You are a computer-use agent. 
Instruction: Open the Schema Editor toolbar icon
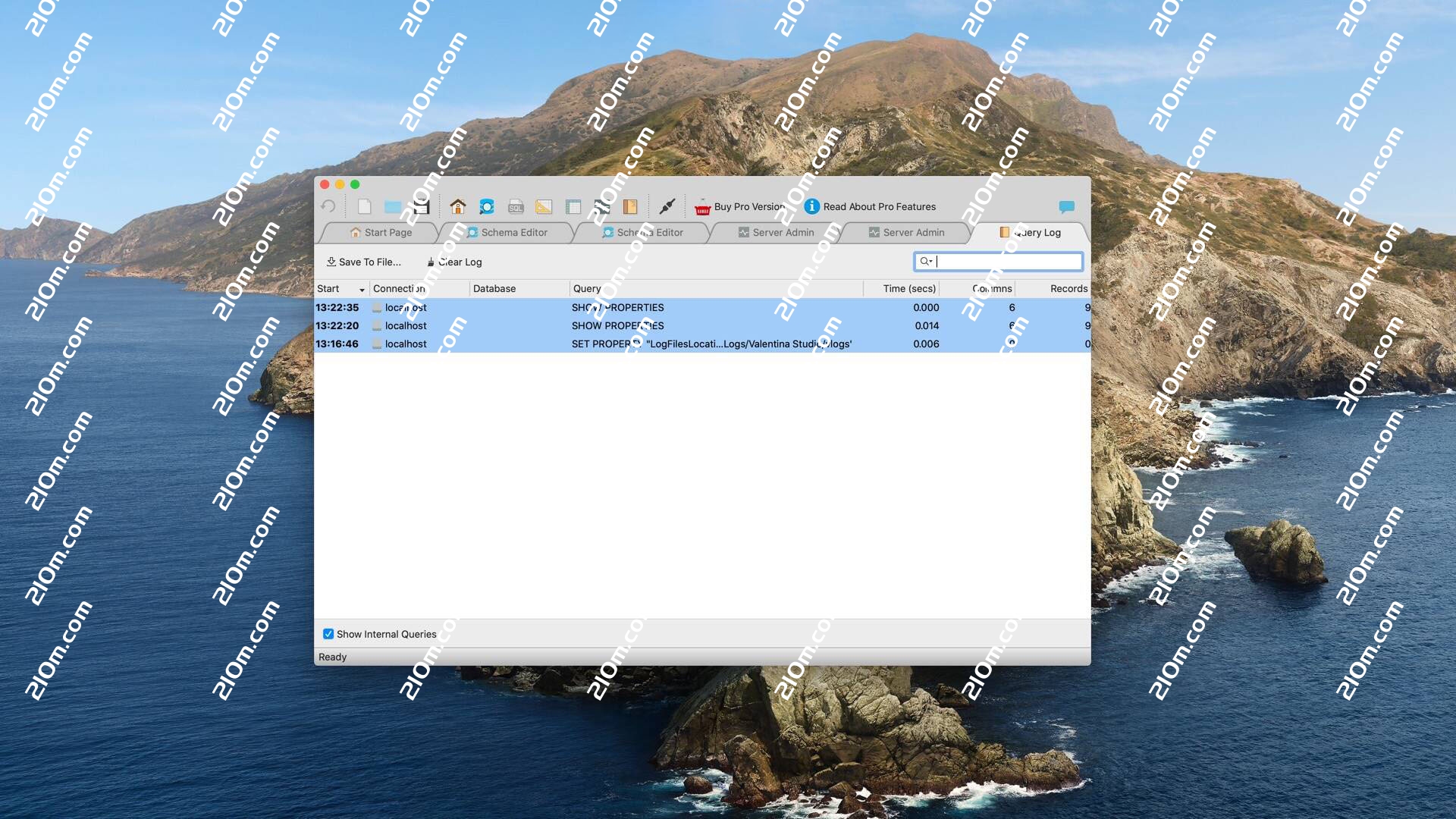[x=487, y=206]
